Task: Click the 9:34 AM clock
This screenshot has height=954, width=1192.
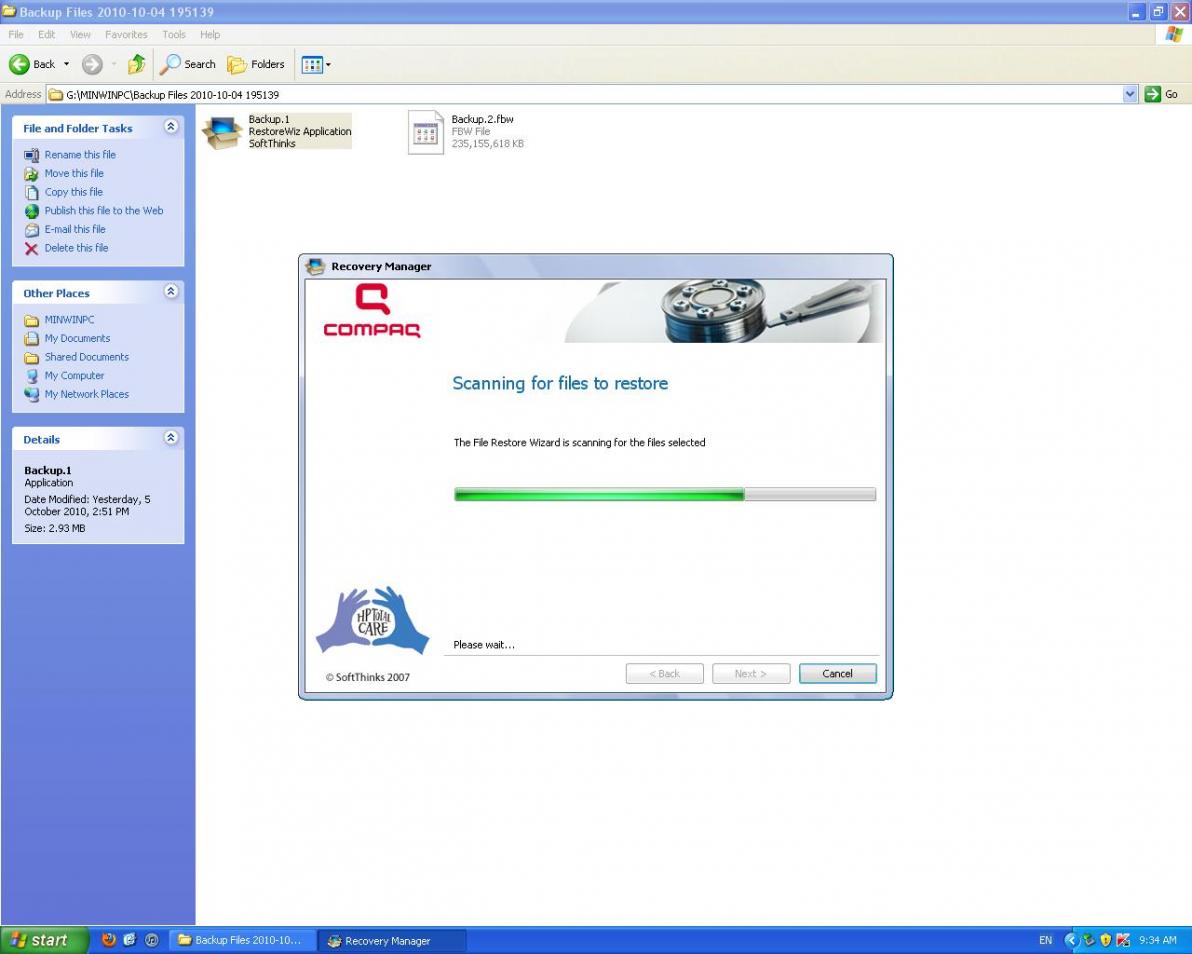Action: click(1157, 940)
